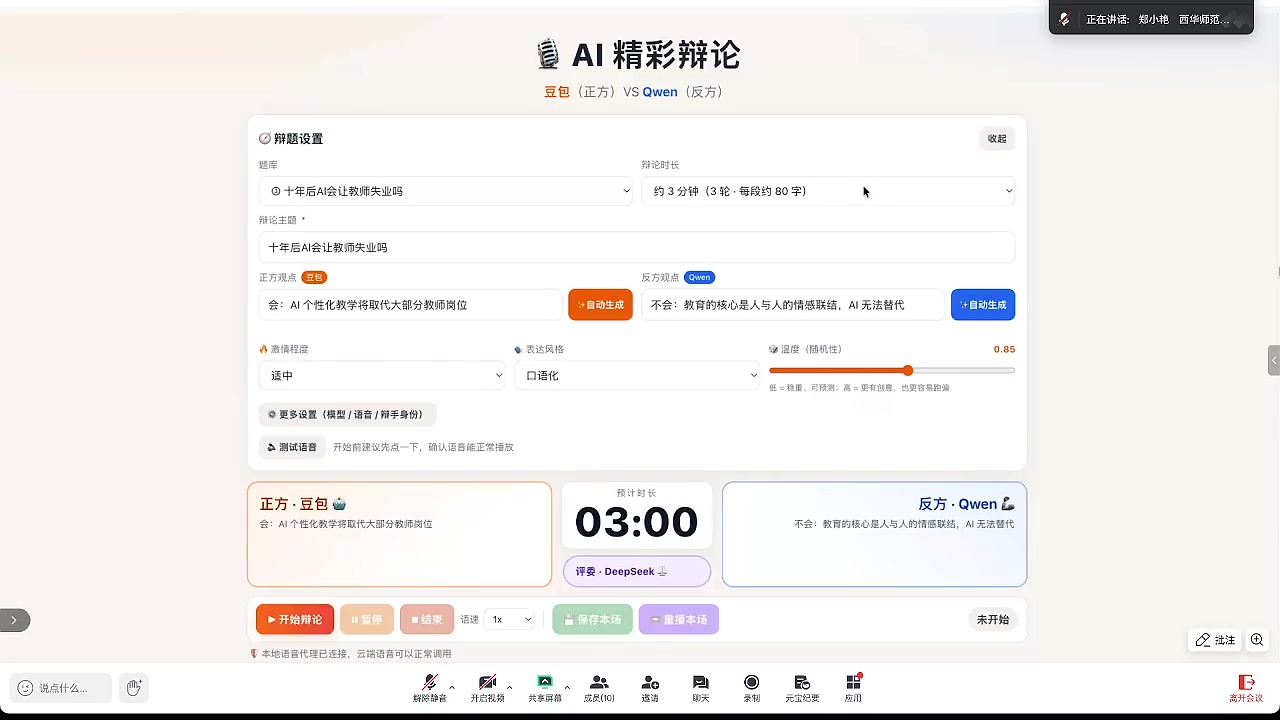Screen dimensions: 1280x720
Task: Expand 更多设置 (模型/语音/辩手身份)
Action: tap(347, 414)
